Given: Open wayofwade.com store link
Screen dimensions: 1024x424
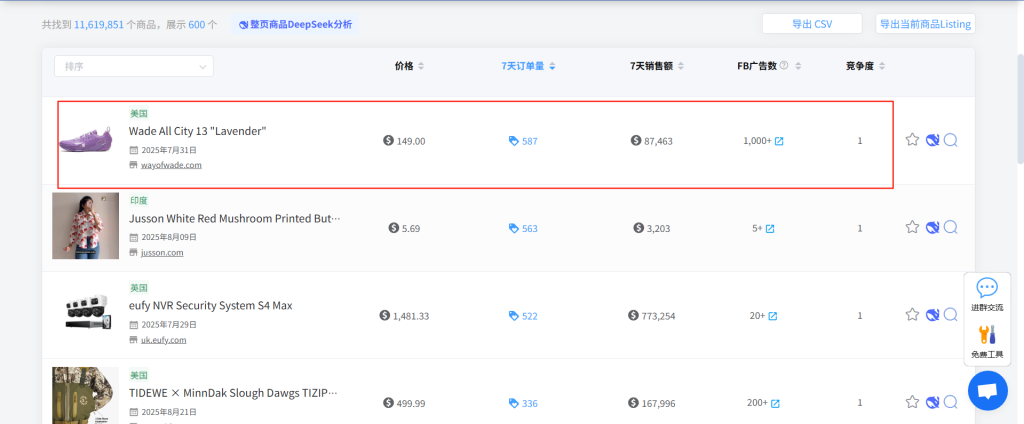Looking at the screenshot, I should click(171, 165).
